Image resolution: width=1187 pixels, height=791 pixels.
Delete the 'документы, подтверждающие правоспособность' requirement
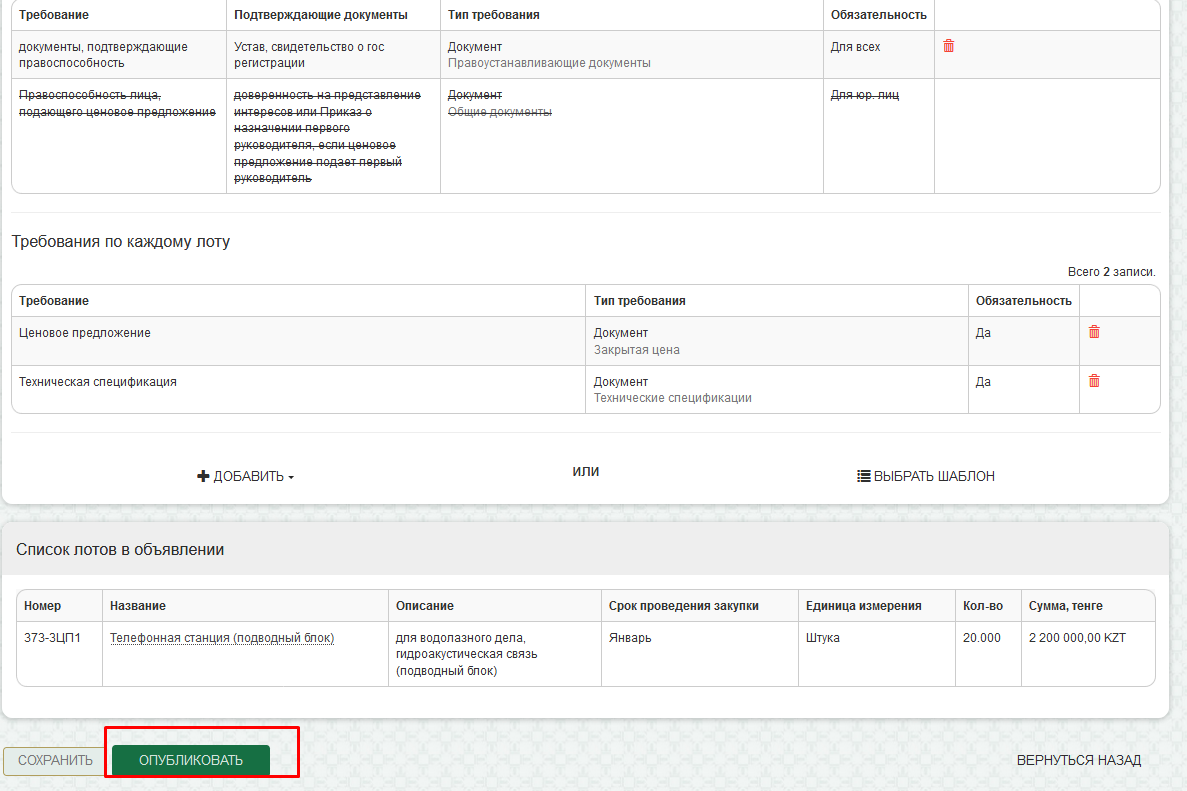point(948,46)
